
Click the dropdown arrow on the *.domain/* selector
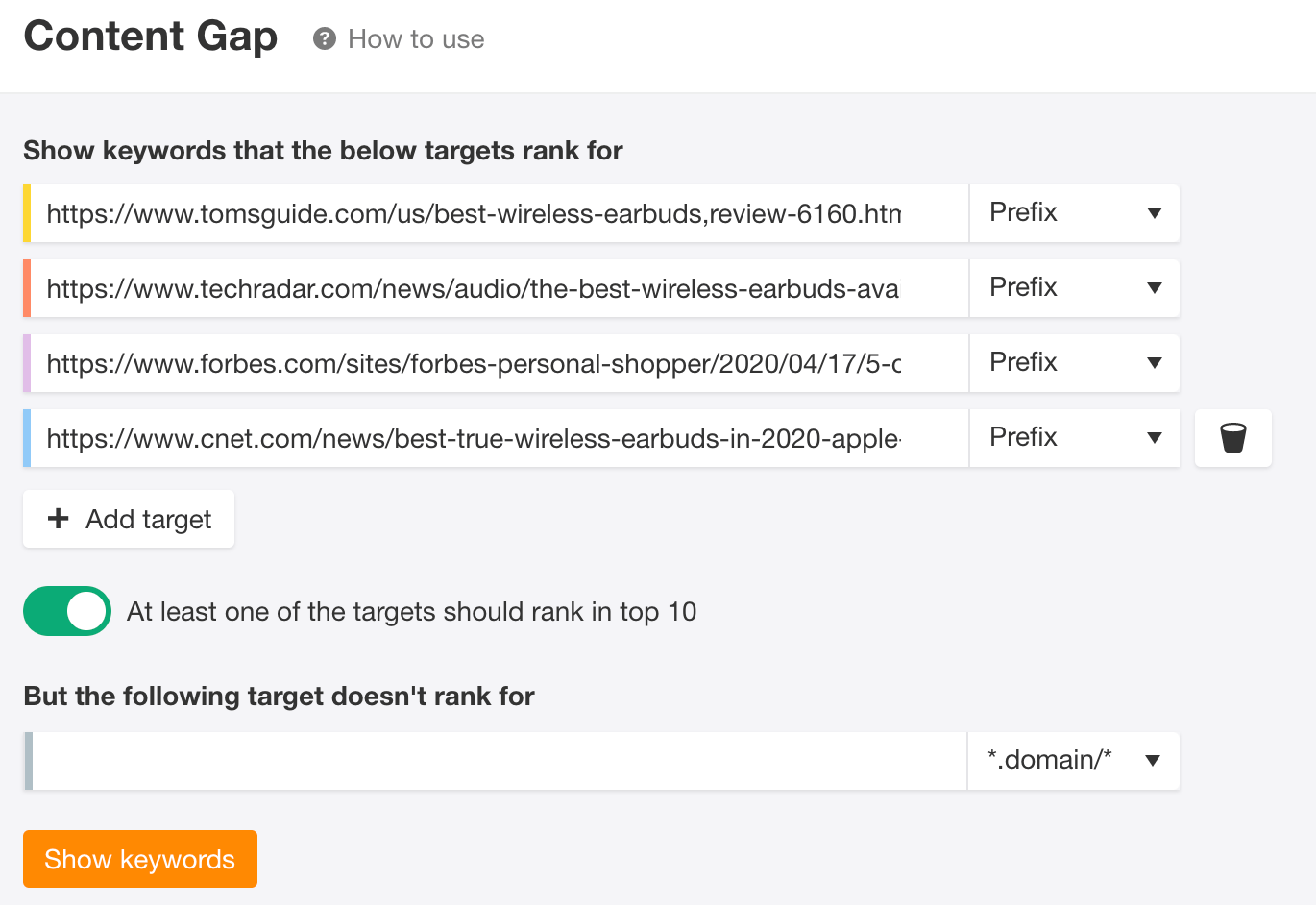click(x=1153, y=760)
